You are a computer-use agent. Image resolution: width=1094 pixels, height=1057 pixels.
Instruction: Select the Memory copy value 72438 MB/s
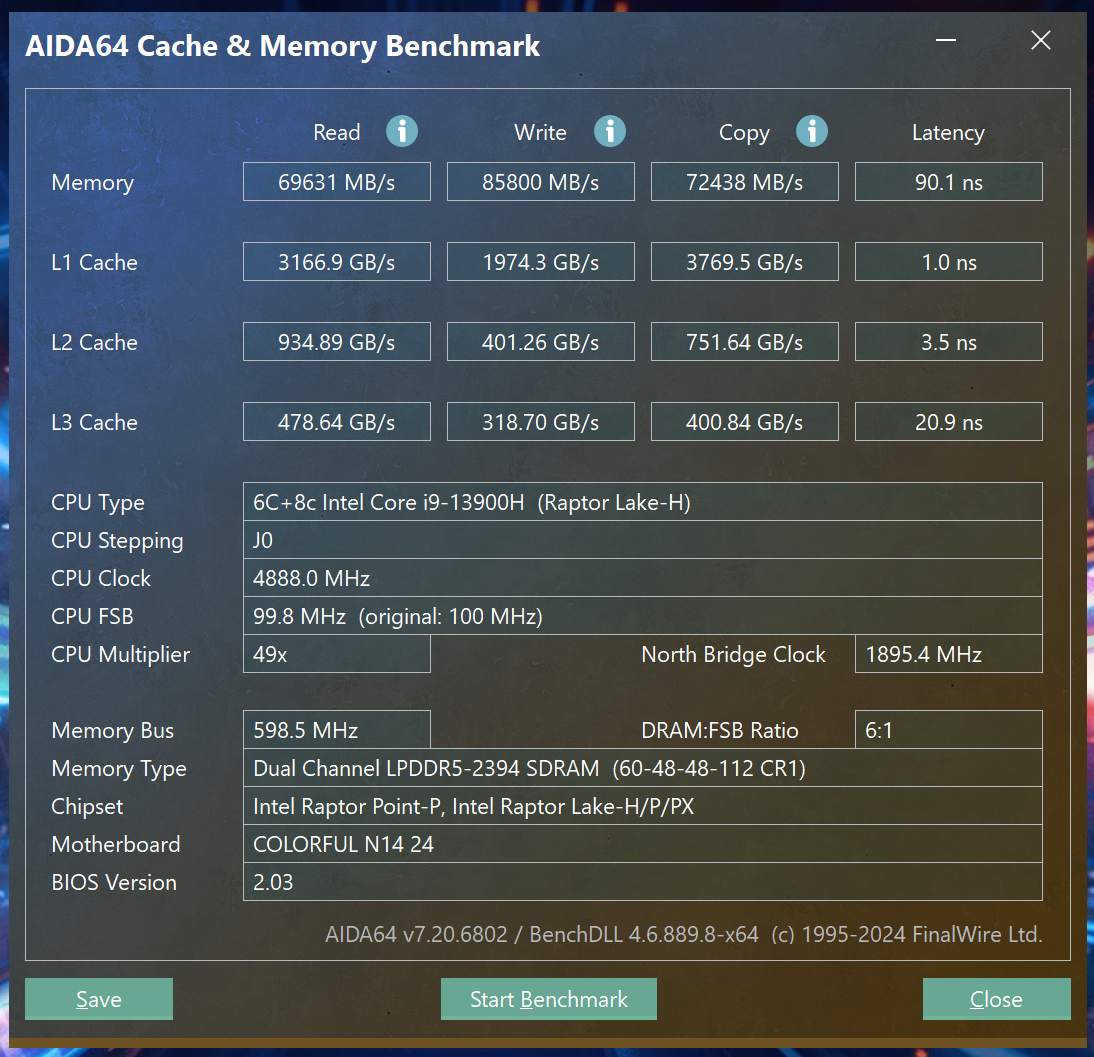744,182
